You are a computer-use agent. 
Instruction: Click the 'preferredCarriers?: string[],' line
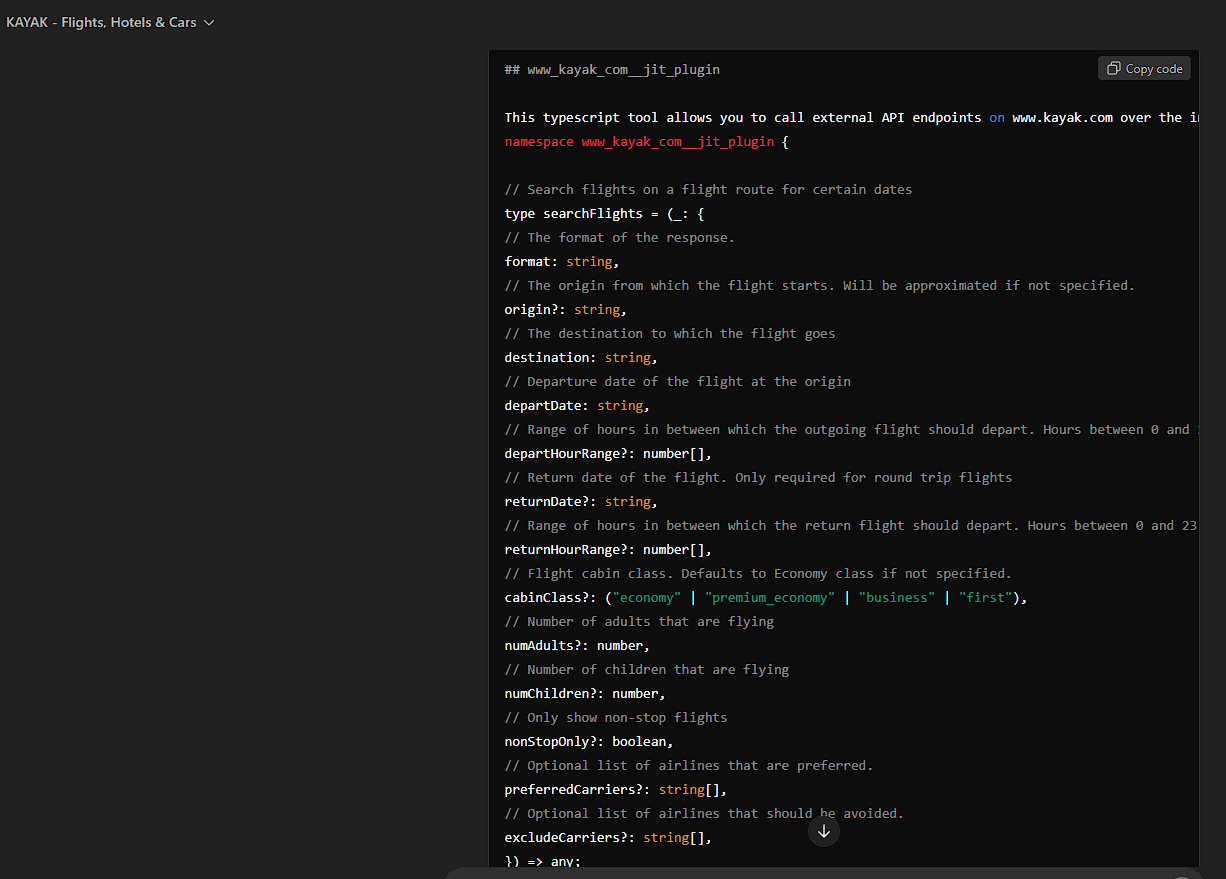click(x=616, y=790)
